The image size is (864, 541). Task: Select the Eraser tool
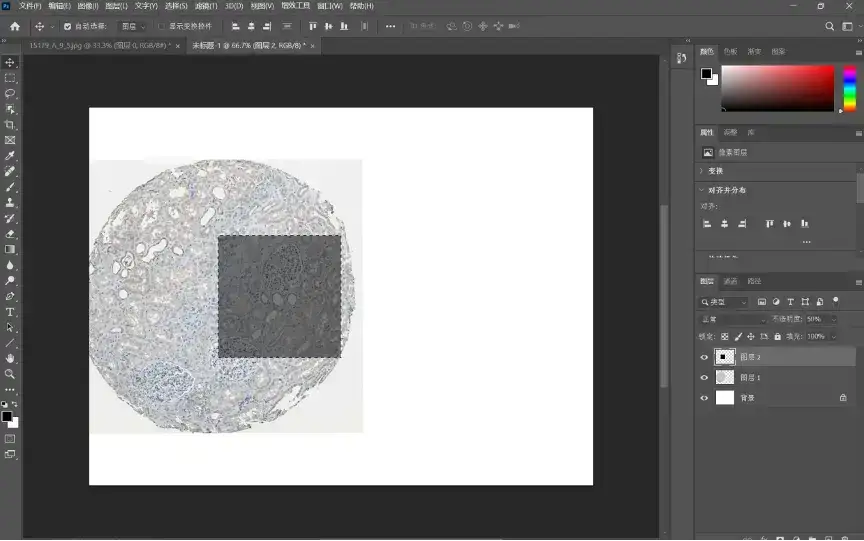click(x=10, y=234)
